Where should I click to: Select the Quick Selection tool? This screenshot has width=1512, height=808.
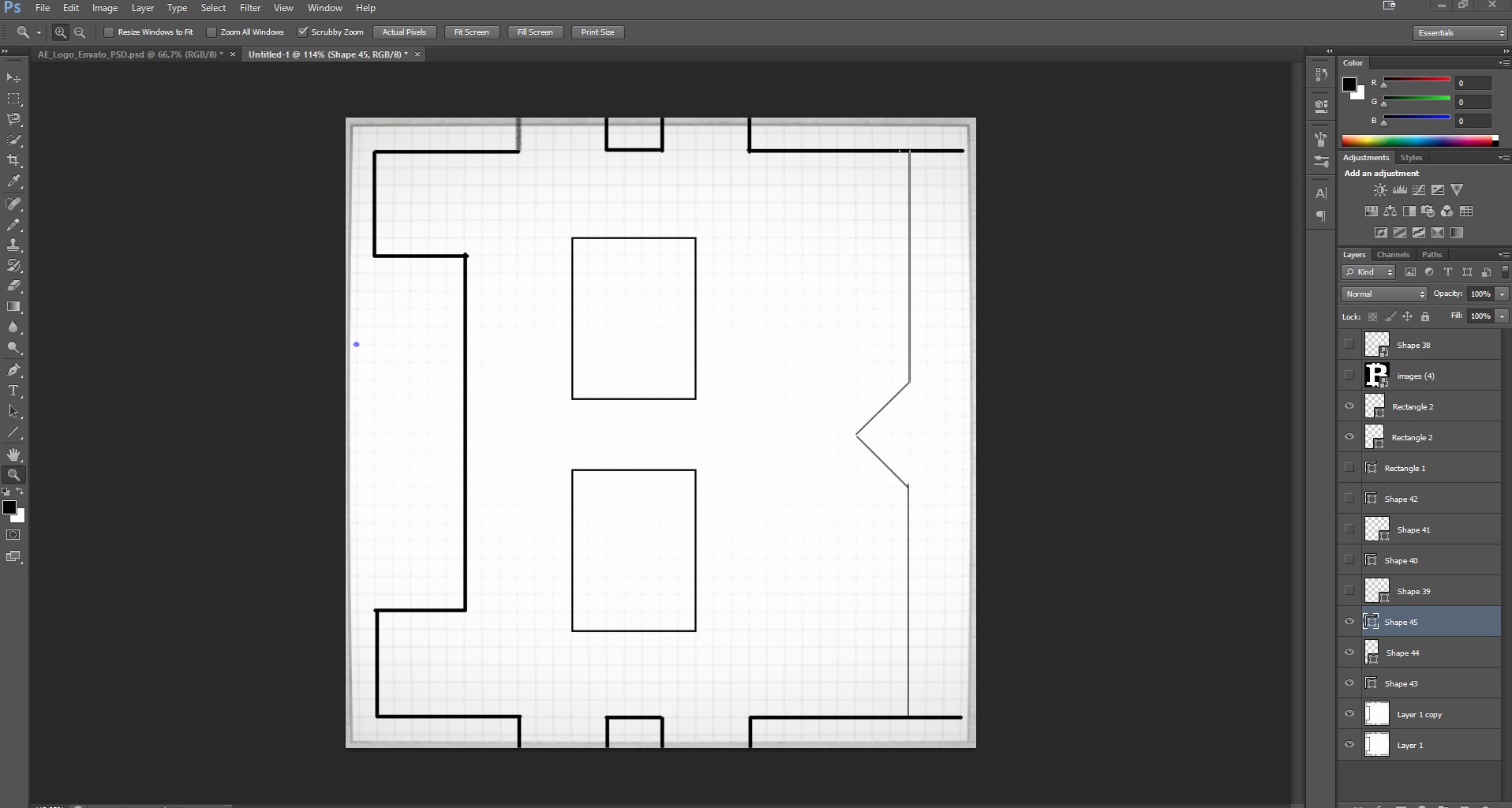tap(13, 140)
